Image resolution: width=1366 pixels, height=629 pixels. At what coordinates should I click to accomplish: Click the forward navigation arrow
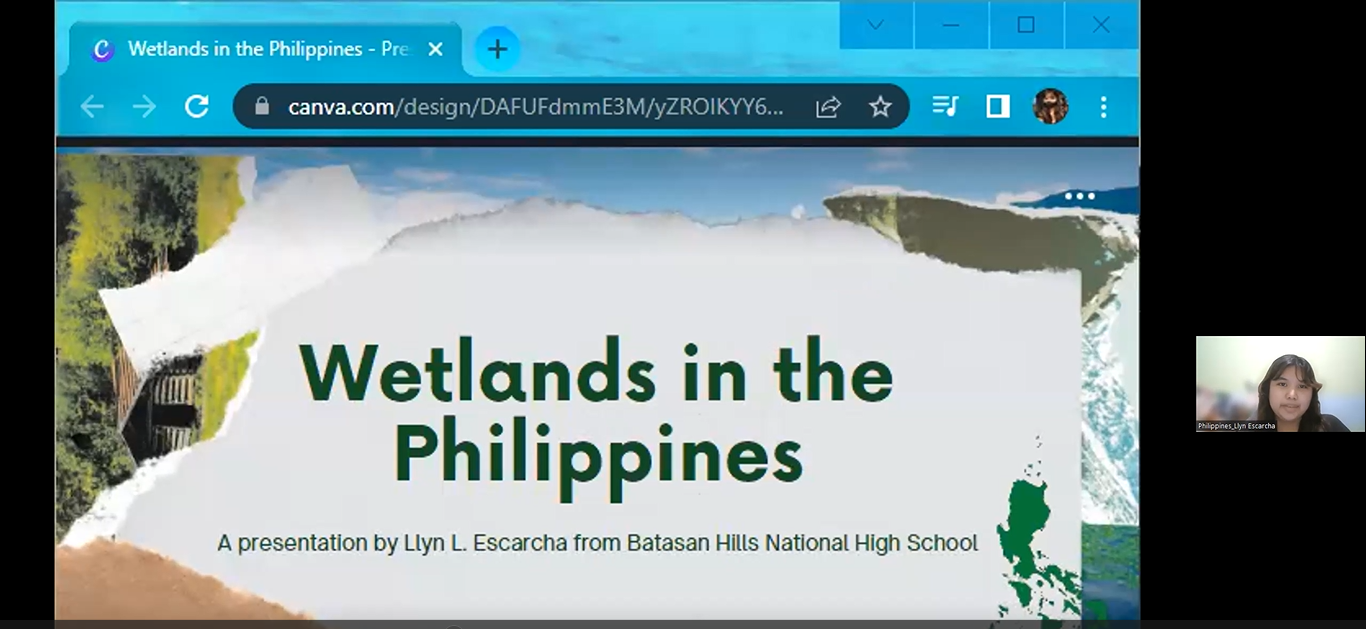point(145,107)
